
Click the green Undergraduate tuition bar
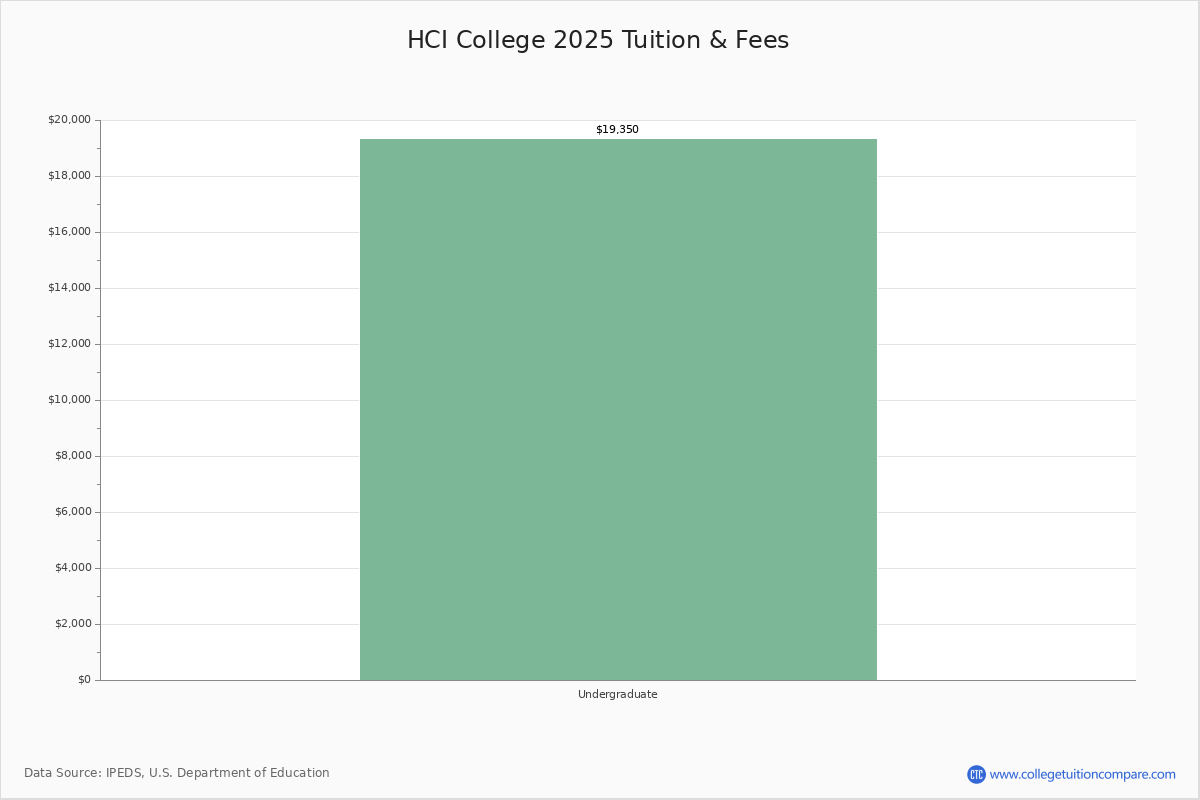618,410
